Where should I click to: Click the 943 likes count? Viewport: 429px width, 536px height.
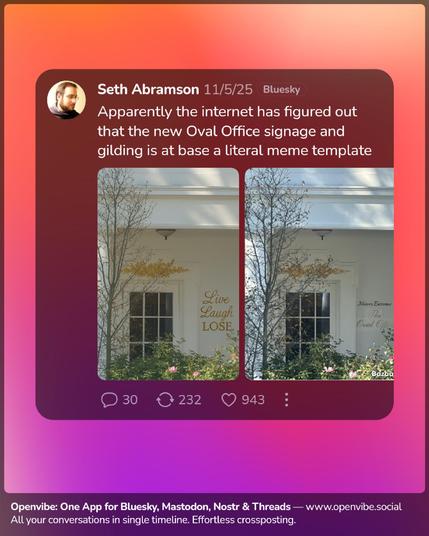tap(253, 400)
